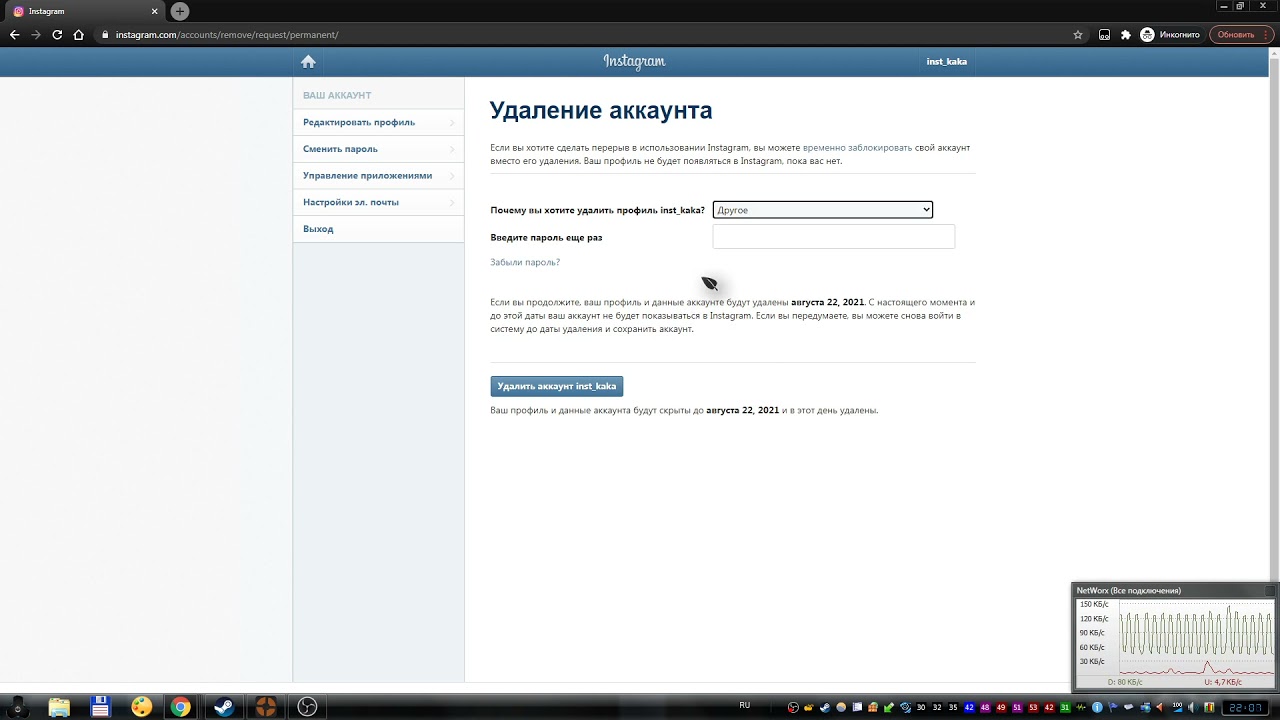Open the deletion reason dropdown showing Другое
The width and height of the screenshot is (1280, 720).
[x=823, y=210]
